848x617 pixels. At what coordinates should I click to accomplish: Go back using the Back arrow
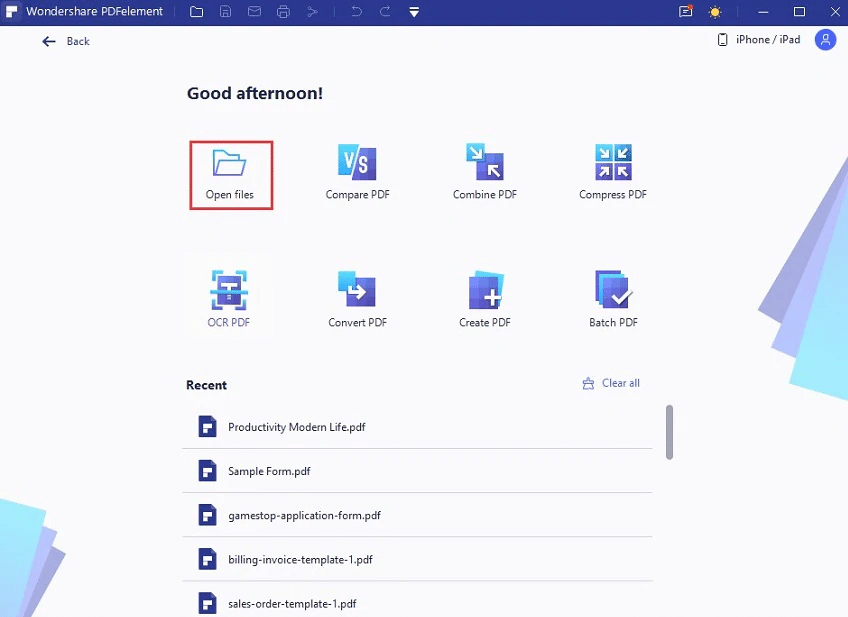[x=65, y=41]
